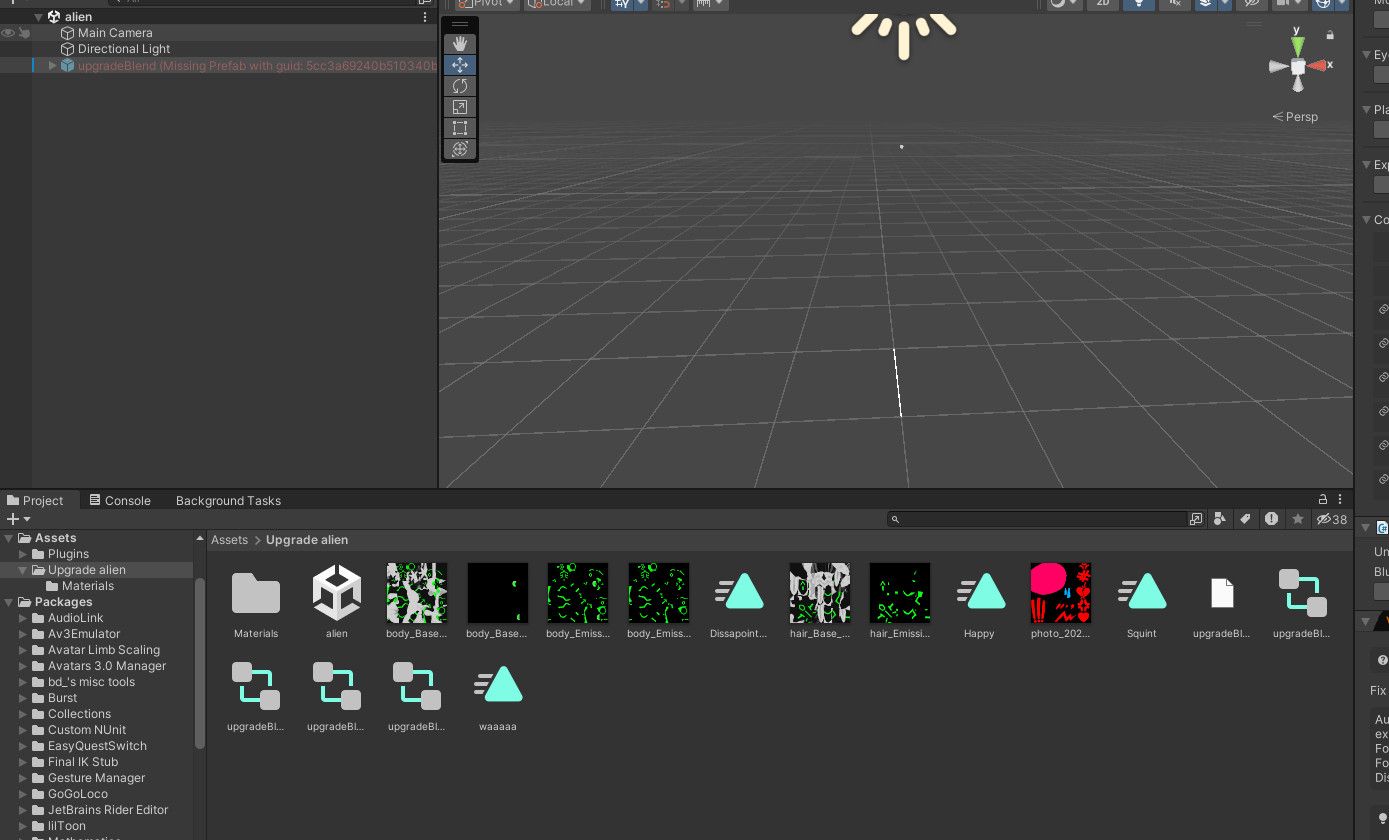Toggle the Project panel lock
1389x840 pixels.
click(x=1323, y=500)
